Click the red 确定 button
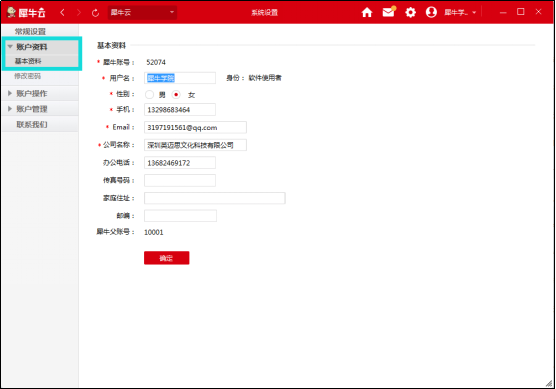This screenshot has width=556, height=389. (167, 258)
